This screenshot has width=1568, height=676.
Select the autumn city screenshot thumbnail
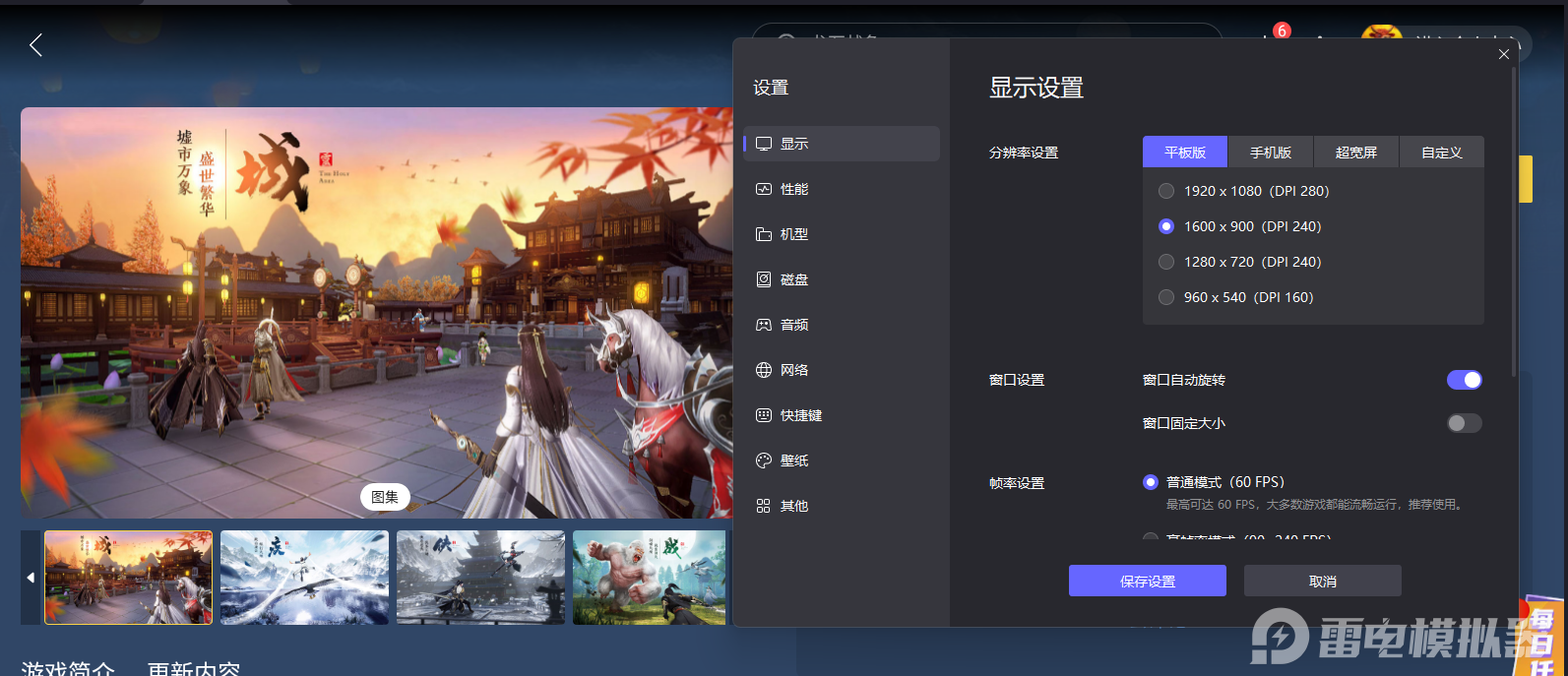pos(128,578)
